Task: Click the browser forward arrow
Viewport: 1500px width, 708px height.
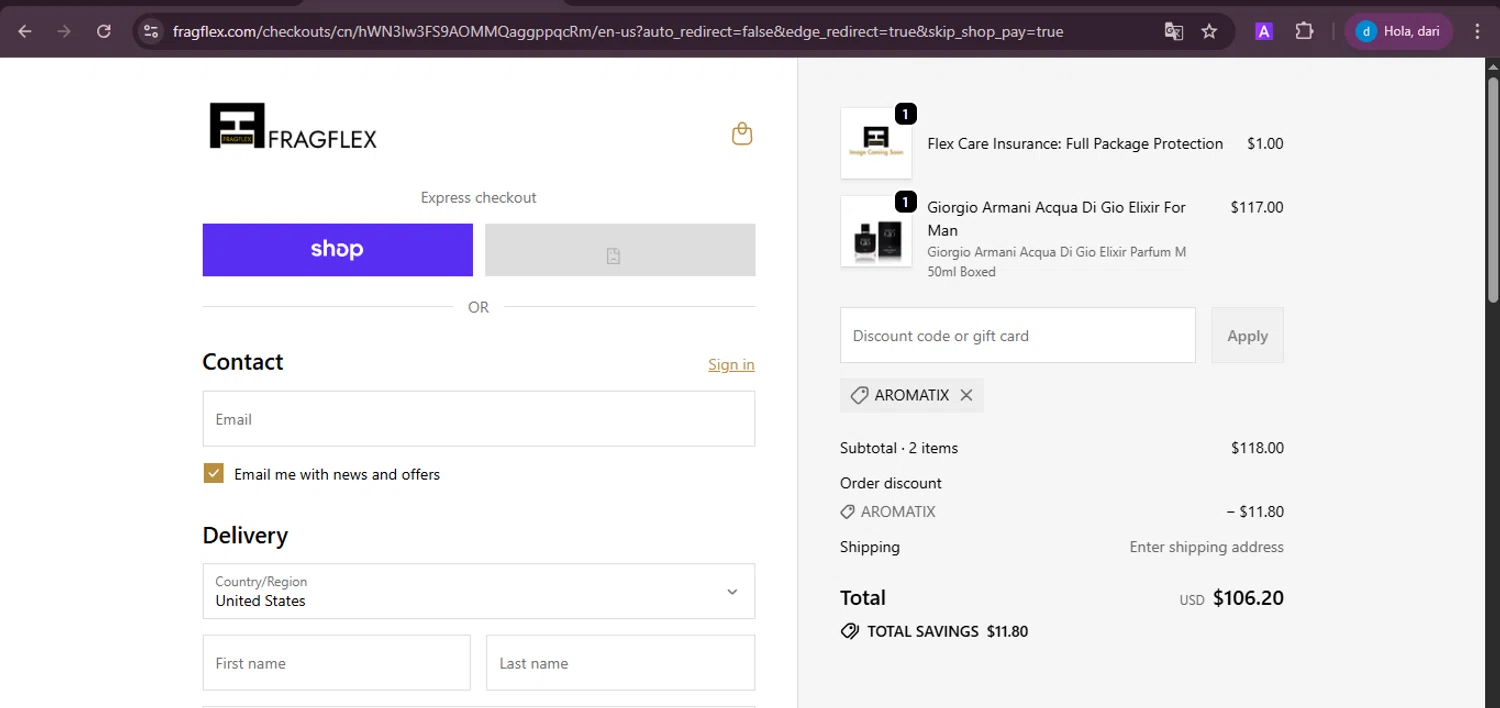Action: click(x=64, y=31)
